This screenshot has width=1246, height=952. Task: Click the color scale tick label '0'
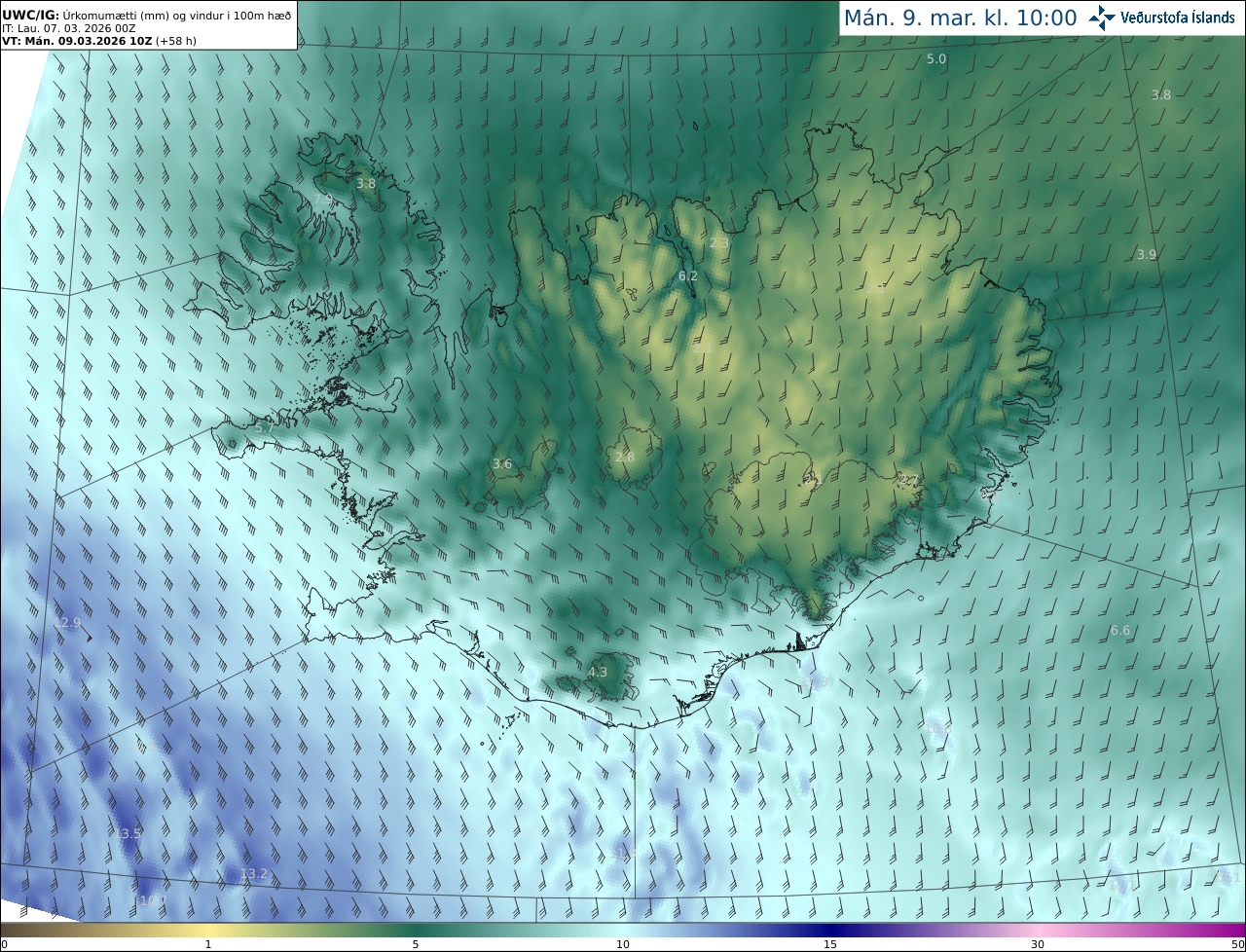[4, 944]
